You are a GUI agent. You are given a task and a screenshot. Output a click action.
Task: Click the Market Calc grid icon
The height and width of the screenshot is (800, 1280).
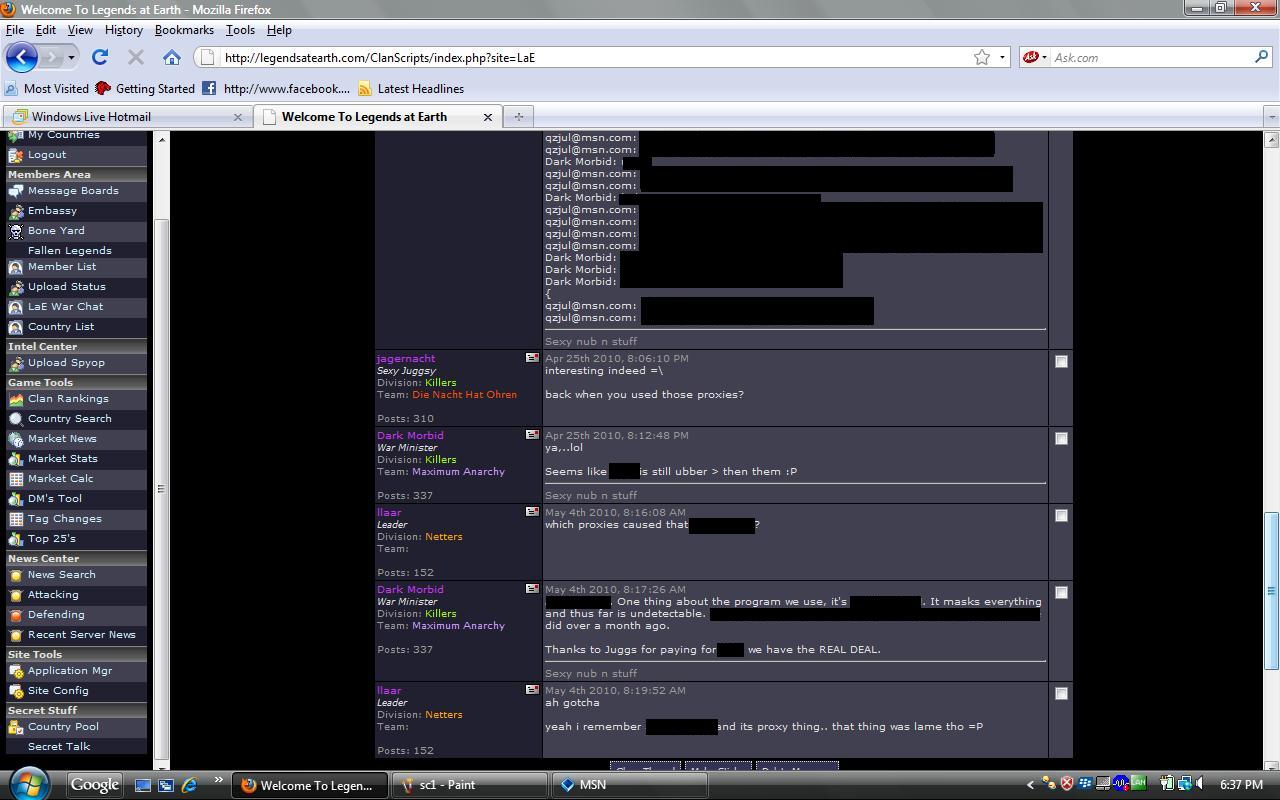point(16,479)
